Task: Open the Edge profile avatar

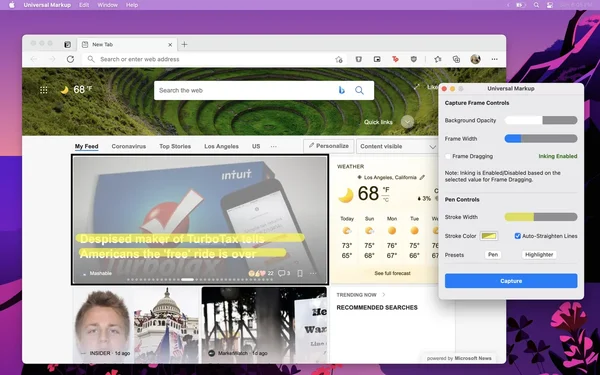Action: pyautogui.click(x=475, y=59)
